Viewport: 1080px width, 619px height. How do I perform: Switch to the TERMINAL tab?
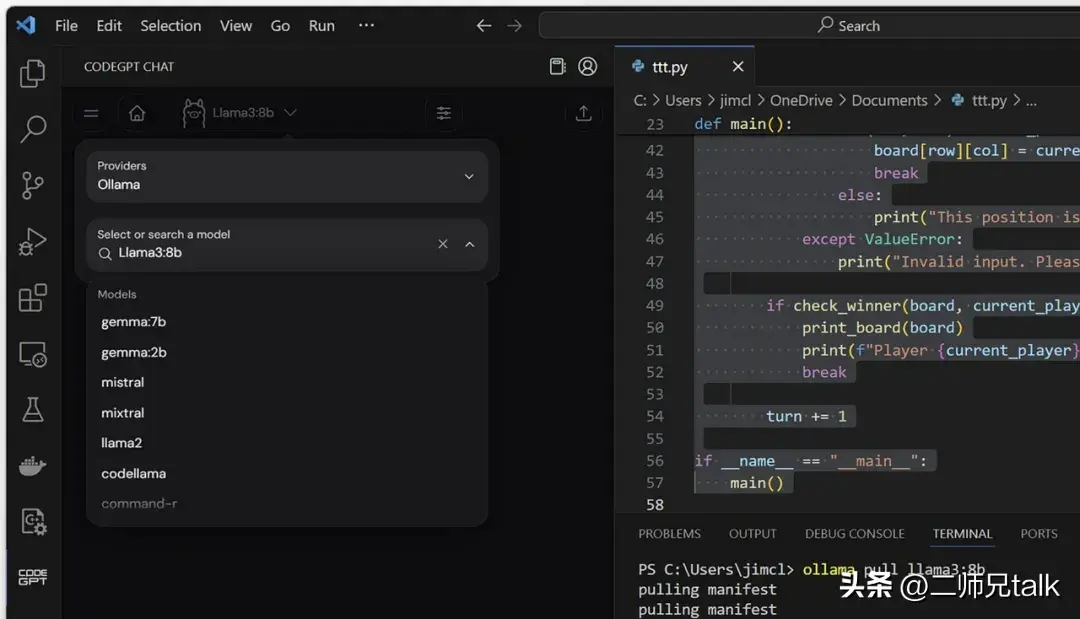point(962,534)
